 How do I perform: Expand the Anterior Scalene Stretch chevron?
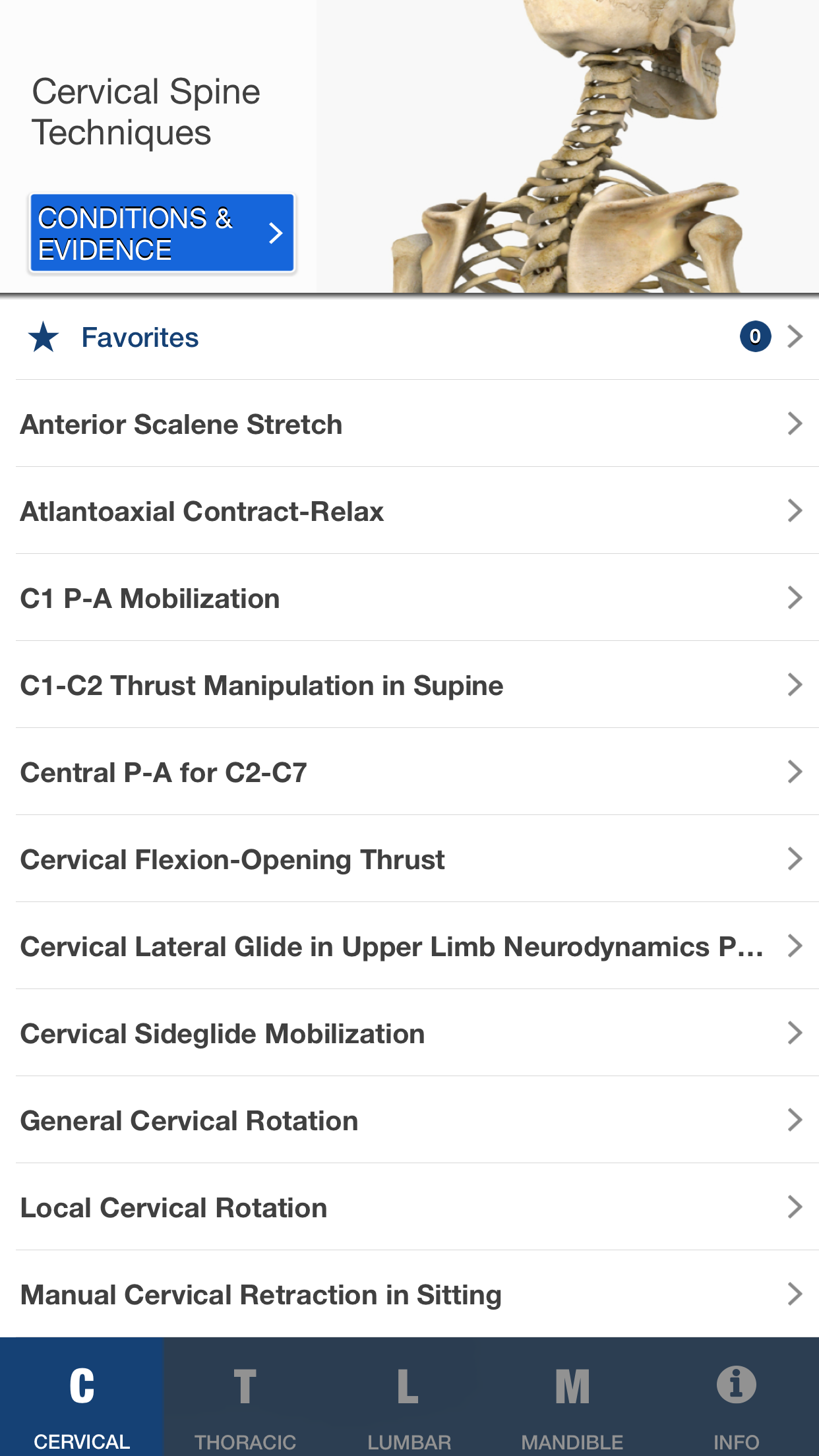(795, 423)
